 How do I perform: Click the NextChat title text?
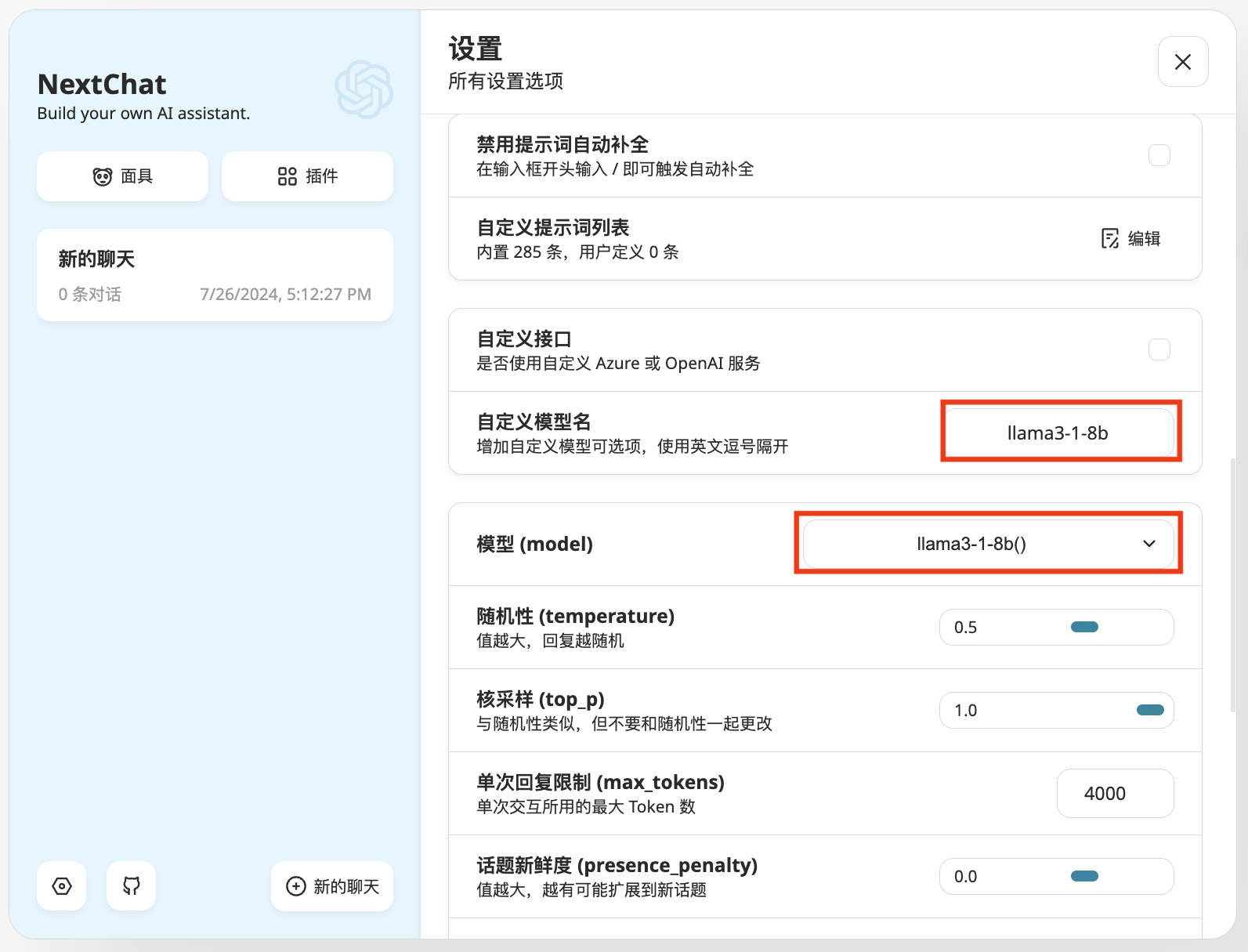coord(102,84)
